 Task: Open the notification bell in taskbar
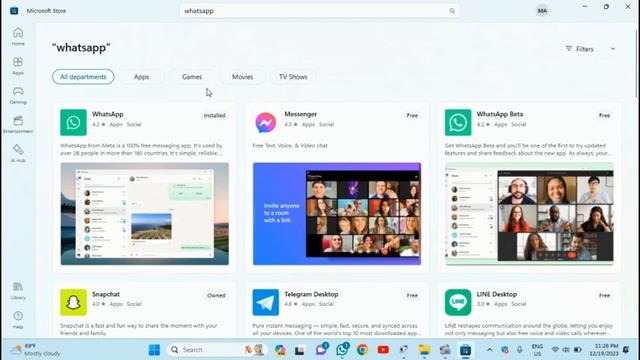point(626,350)
